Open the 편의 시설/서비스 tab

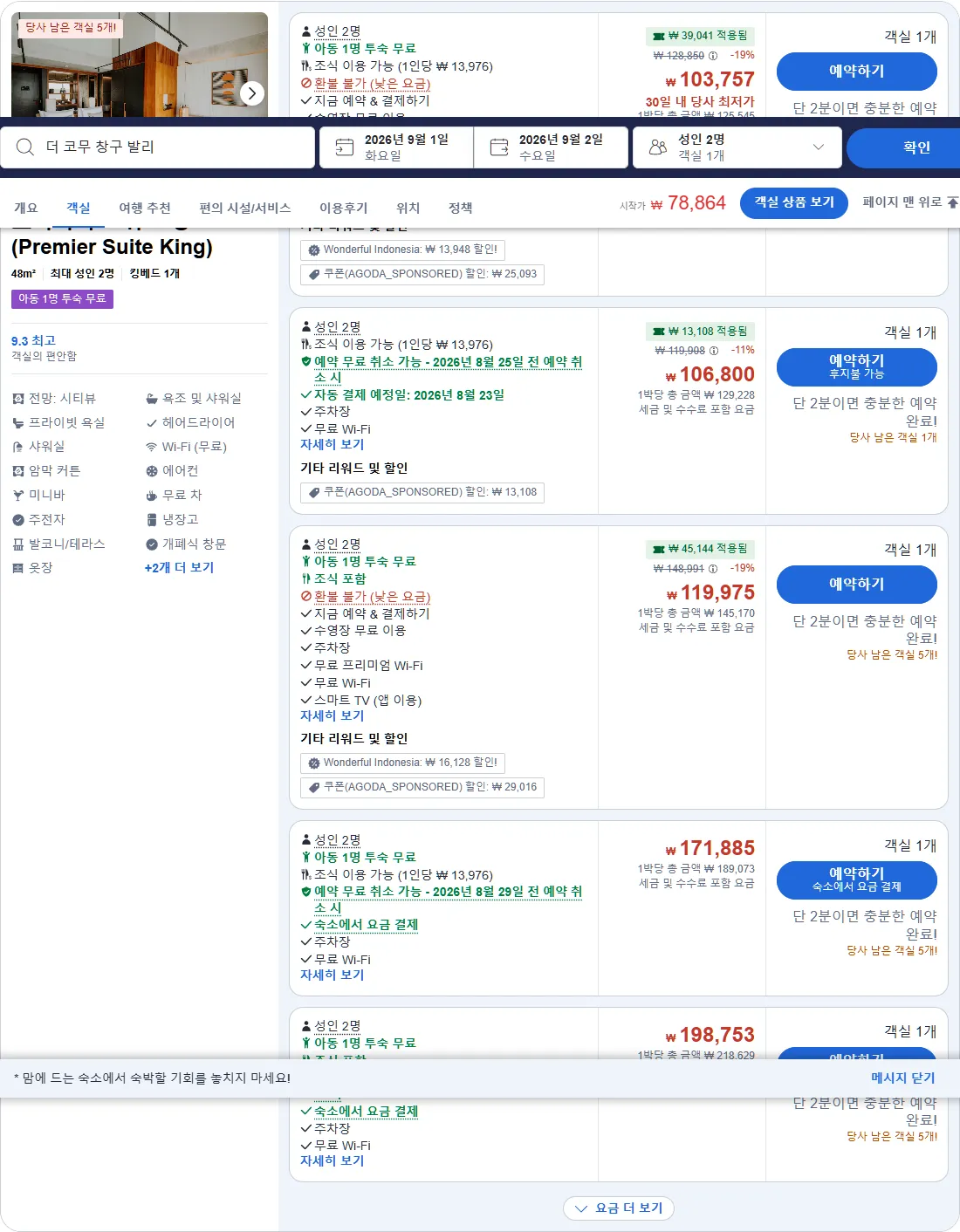coord(245,208)
